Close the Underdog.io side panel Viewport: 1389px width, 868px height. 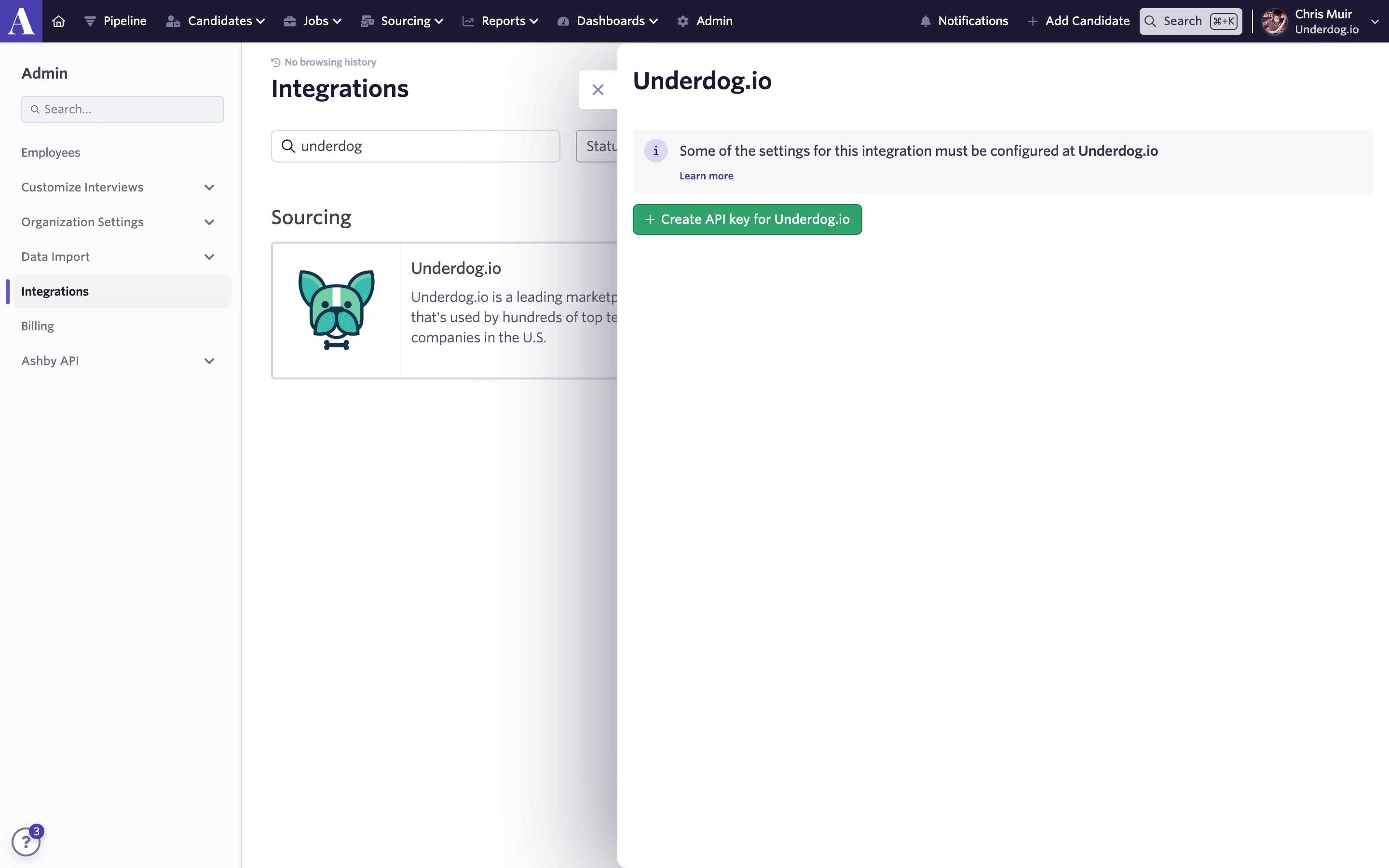tap(598, 90)
